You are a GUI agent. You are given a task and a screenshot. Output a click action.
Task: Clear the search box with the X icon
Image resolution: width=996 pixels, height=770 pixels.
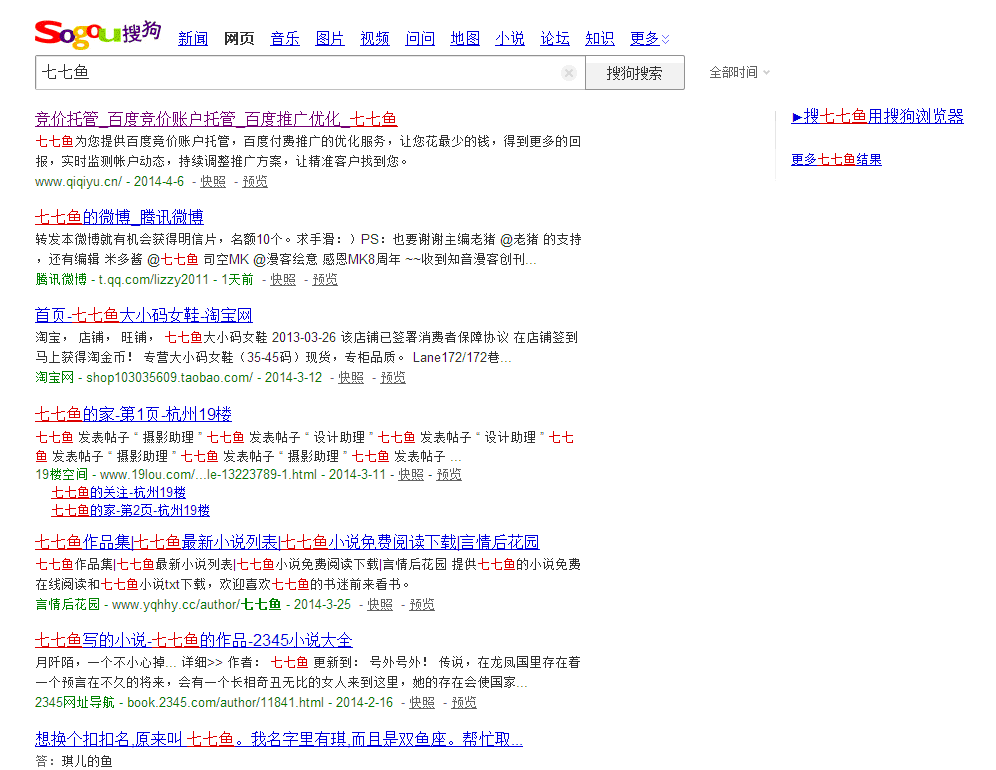coord(569,73)
